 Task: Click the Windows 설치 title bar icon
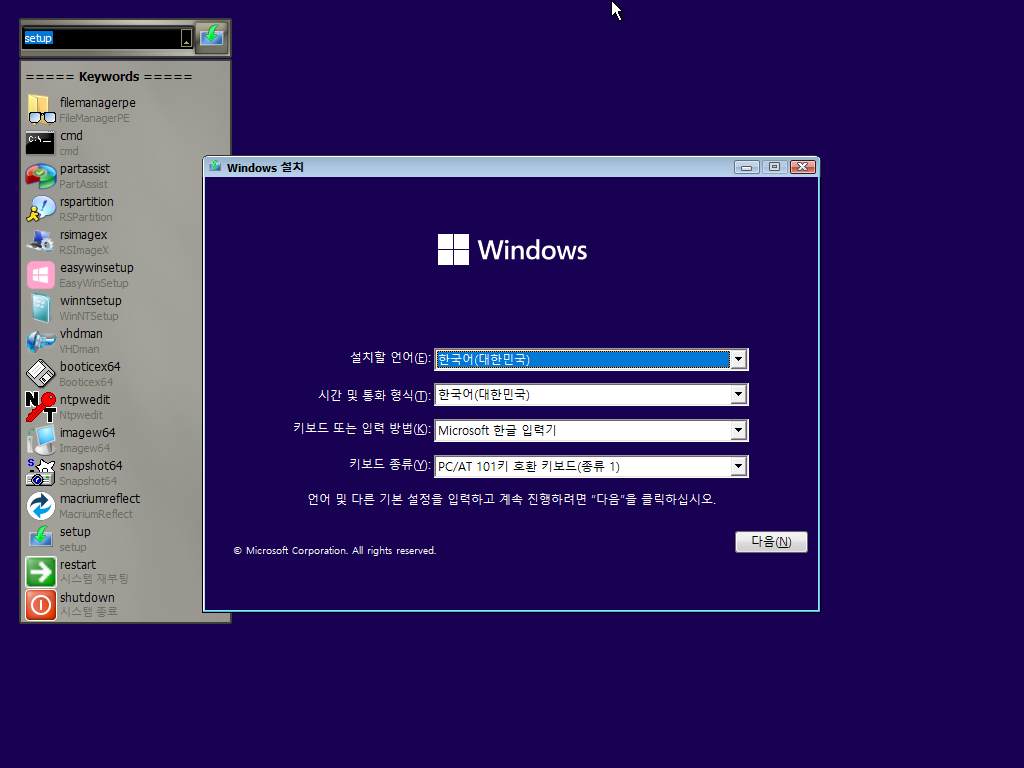coord(215,167)
